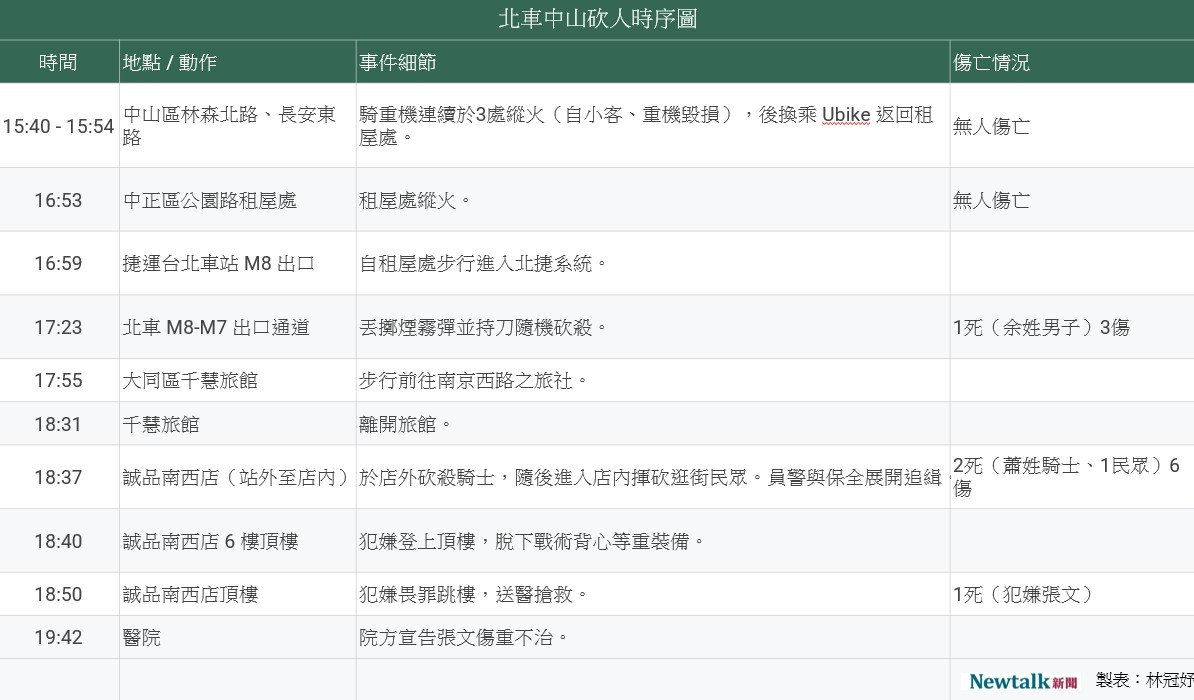Click the detail starting 於店外砍殺騎士

653,478
